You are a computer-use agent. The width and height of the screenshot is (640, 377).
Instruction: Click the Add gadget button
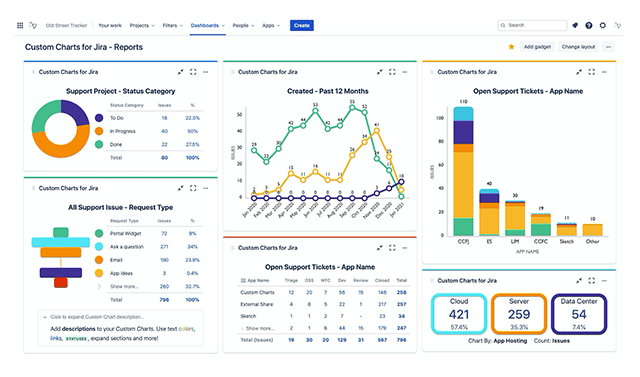pyautogui.click(x=537, y=47)
